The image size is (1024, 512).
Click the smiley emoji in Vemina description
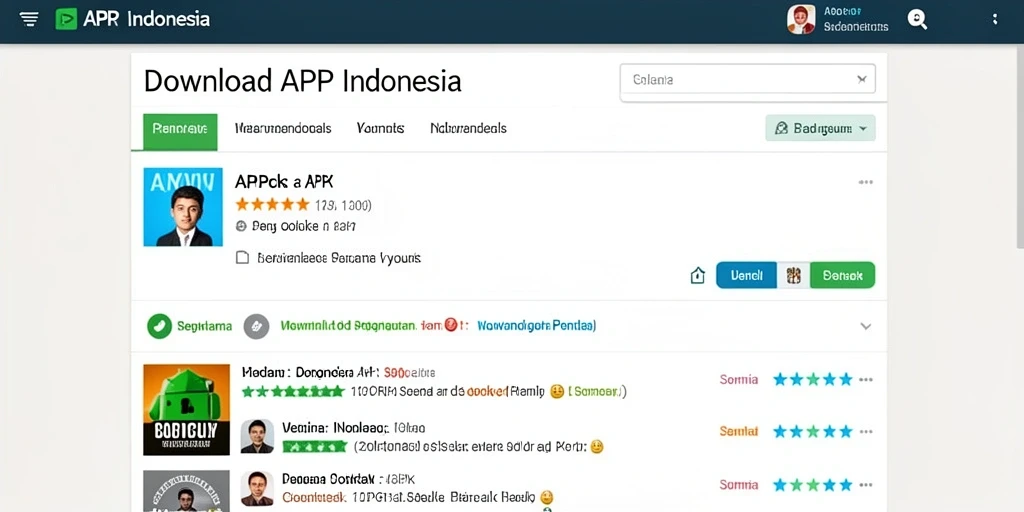pos(596,447)
